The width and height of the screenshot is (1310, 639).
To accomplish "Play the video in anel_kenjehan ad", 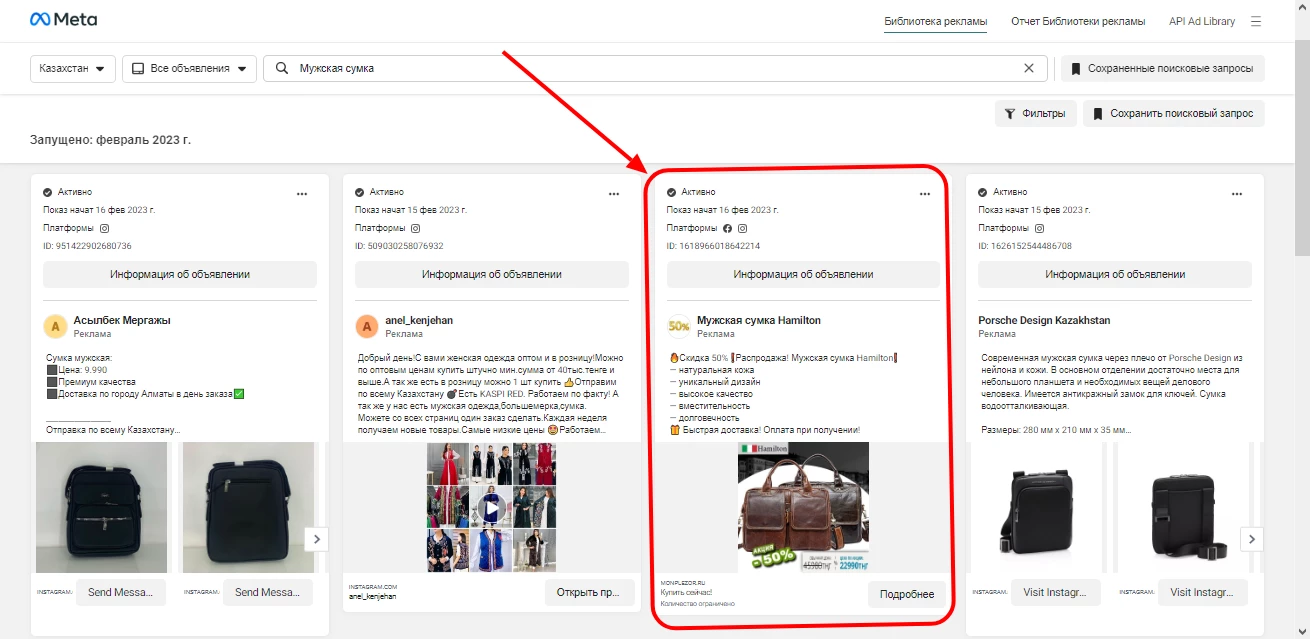I will (491, 510).
